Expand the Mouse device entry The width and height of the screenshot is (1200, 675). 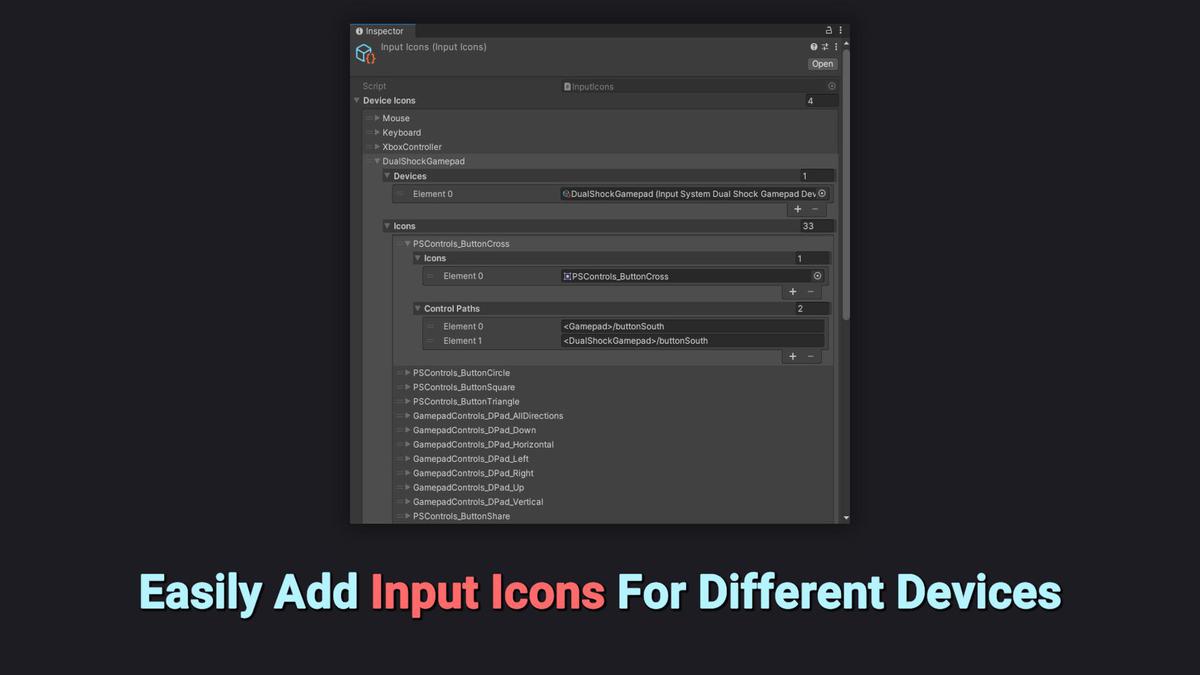click(x=377, y=118)
